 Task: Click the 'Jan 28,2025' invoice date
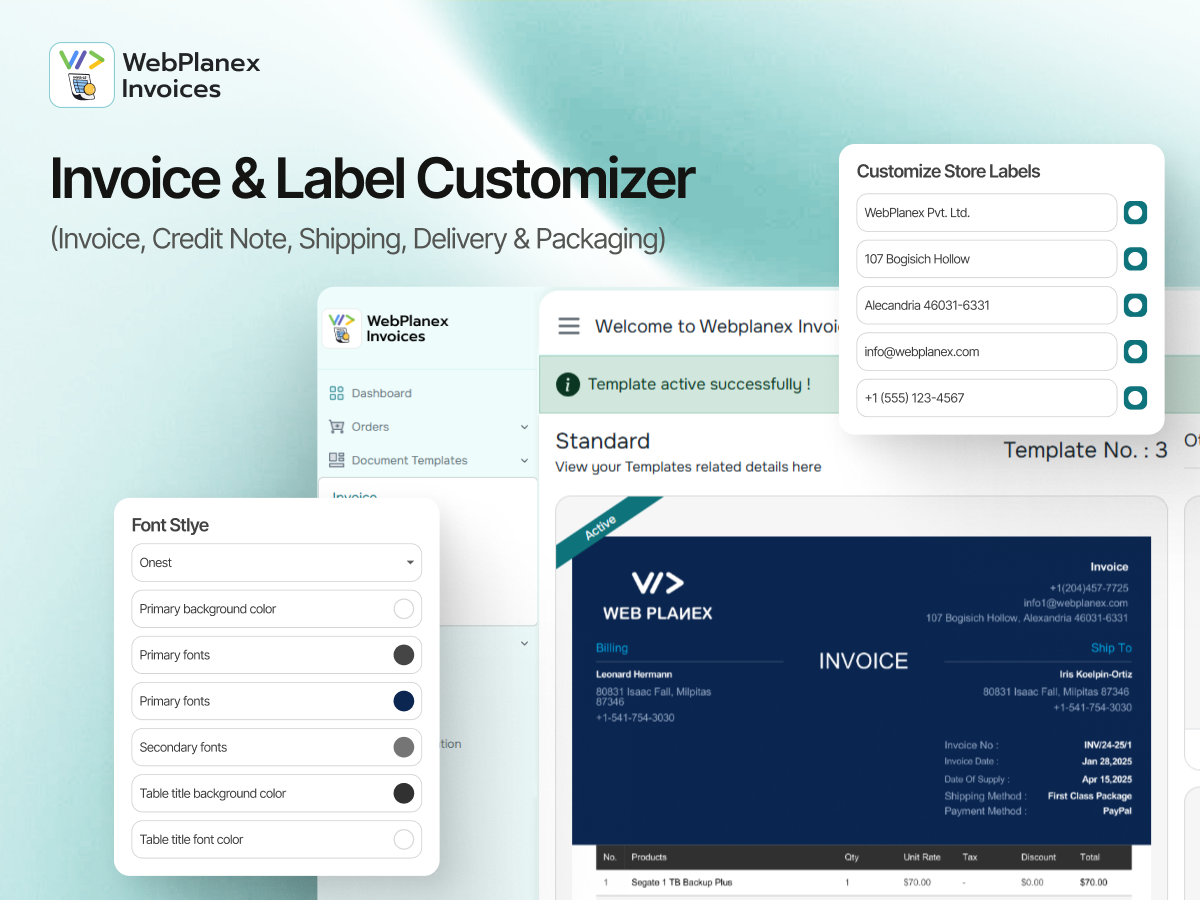pyautogui.click(x=1107, y=761)
